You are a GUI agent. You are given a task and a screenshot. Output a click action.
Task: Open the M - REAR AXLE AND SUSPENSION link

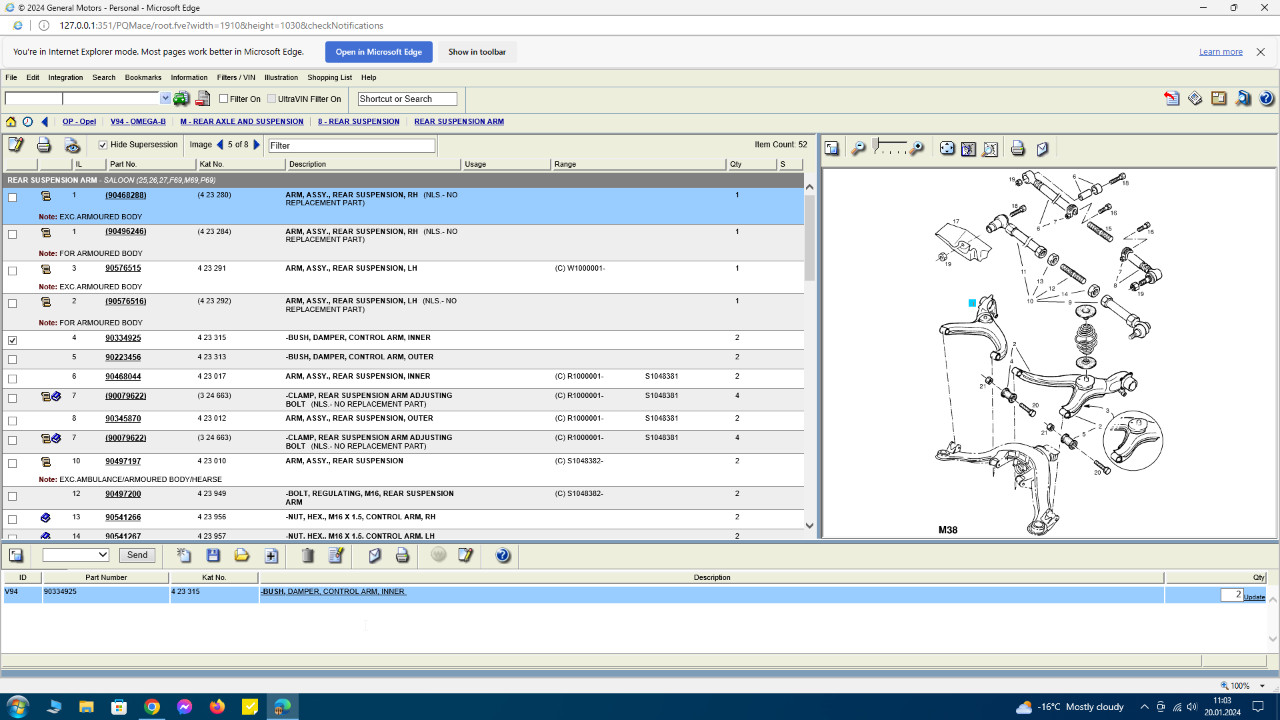pyautogui.click(x=242, y=122)
